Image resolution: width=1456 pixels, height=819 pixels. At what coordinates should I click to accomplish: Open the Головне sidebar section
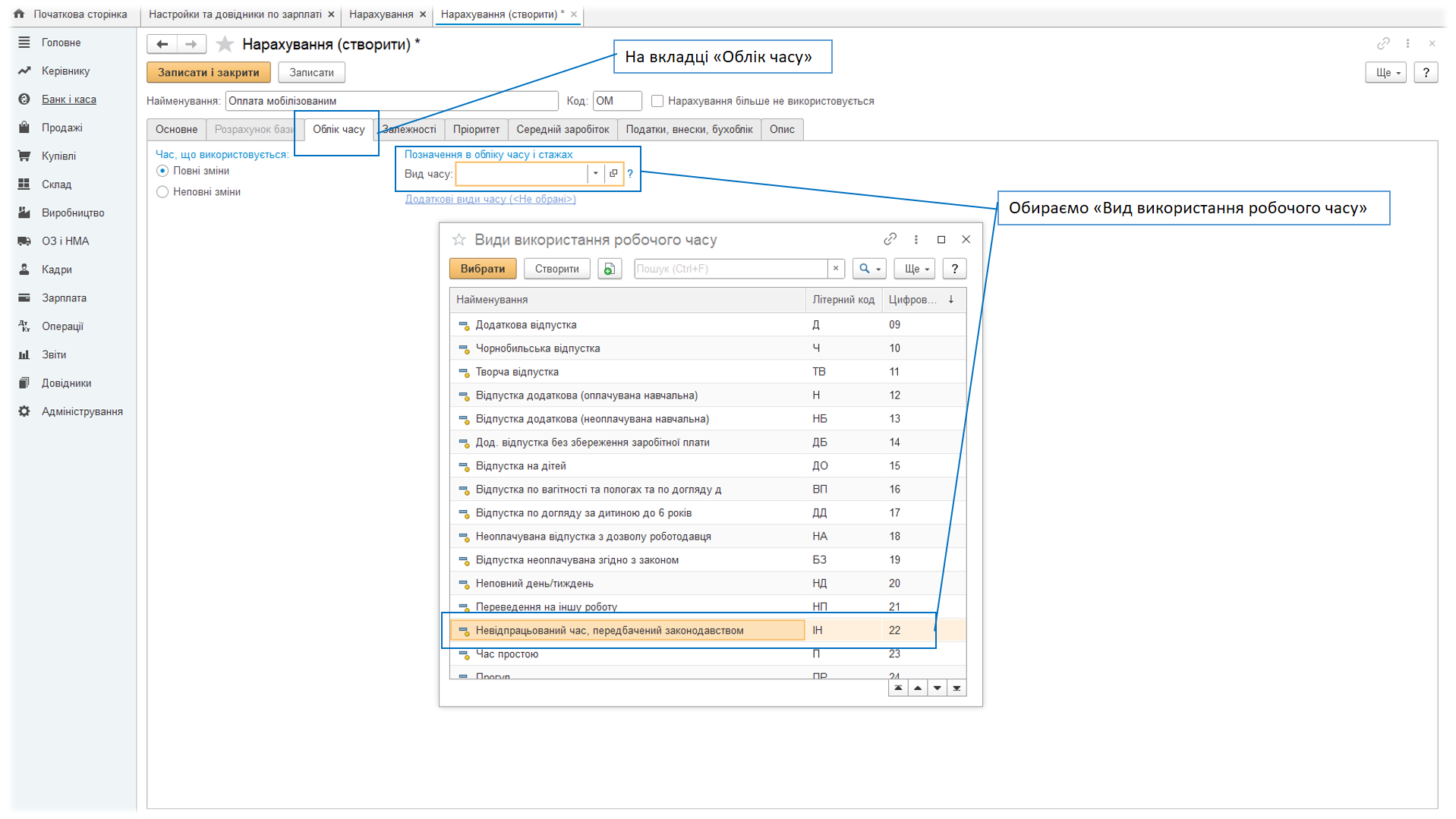tap(61, 43)
